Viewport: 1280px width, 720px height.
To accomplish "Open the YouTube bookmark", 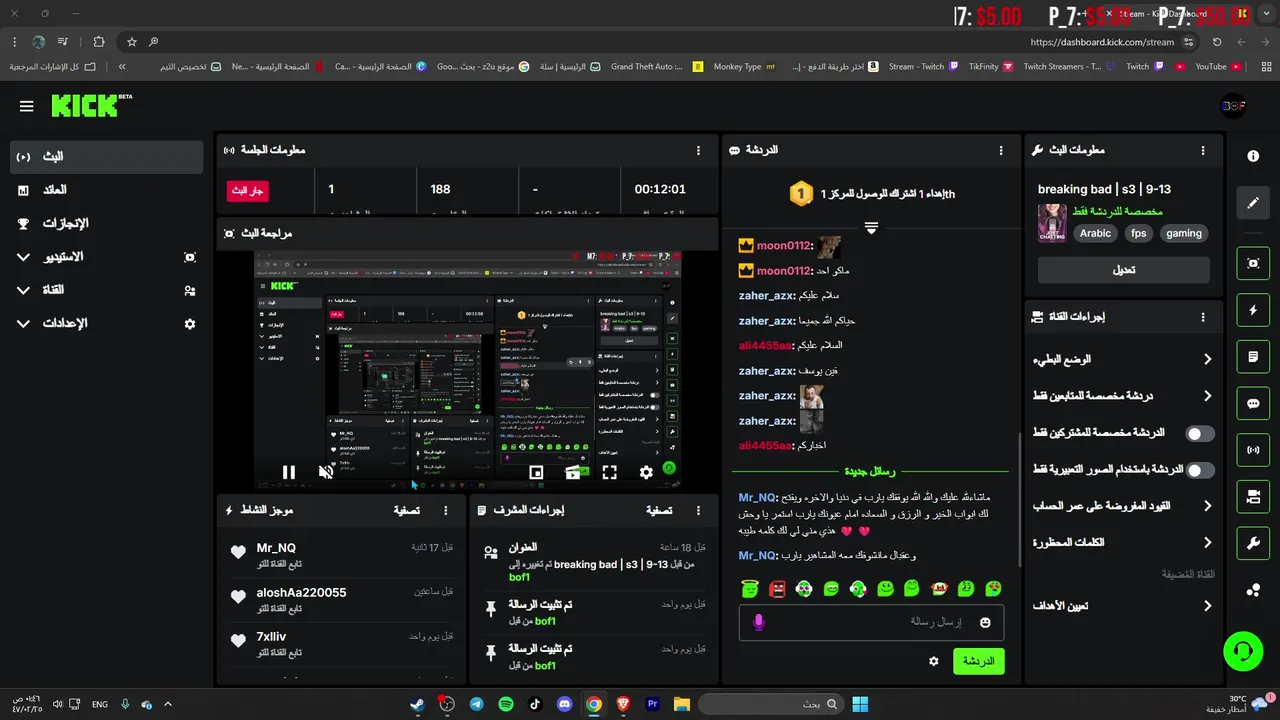I will pos(1210,67).
